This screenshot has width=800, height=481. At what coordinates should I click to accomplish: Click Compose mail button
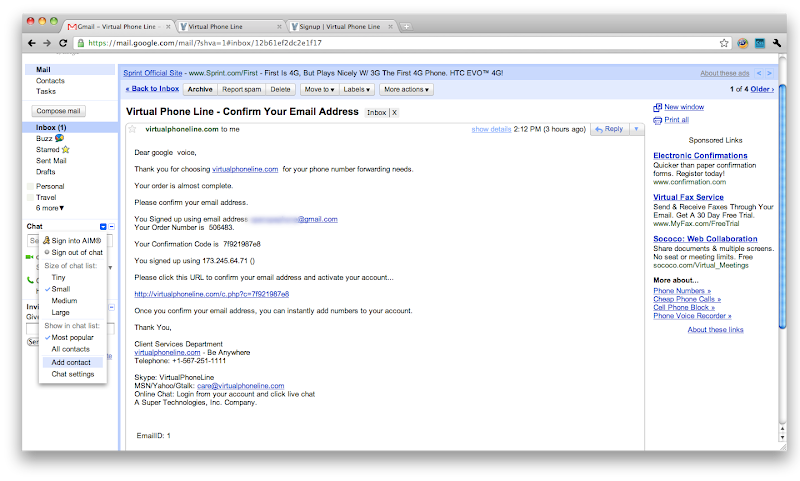pos(58,111)
